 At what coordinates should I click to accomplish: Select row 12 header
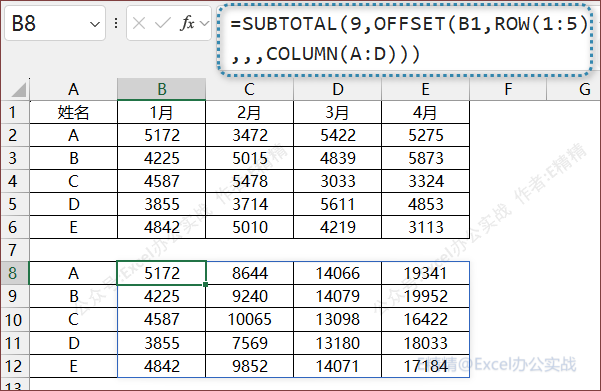[x=15, y=366]
